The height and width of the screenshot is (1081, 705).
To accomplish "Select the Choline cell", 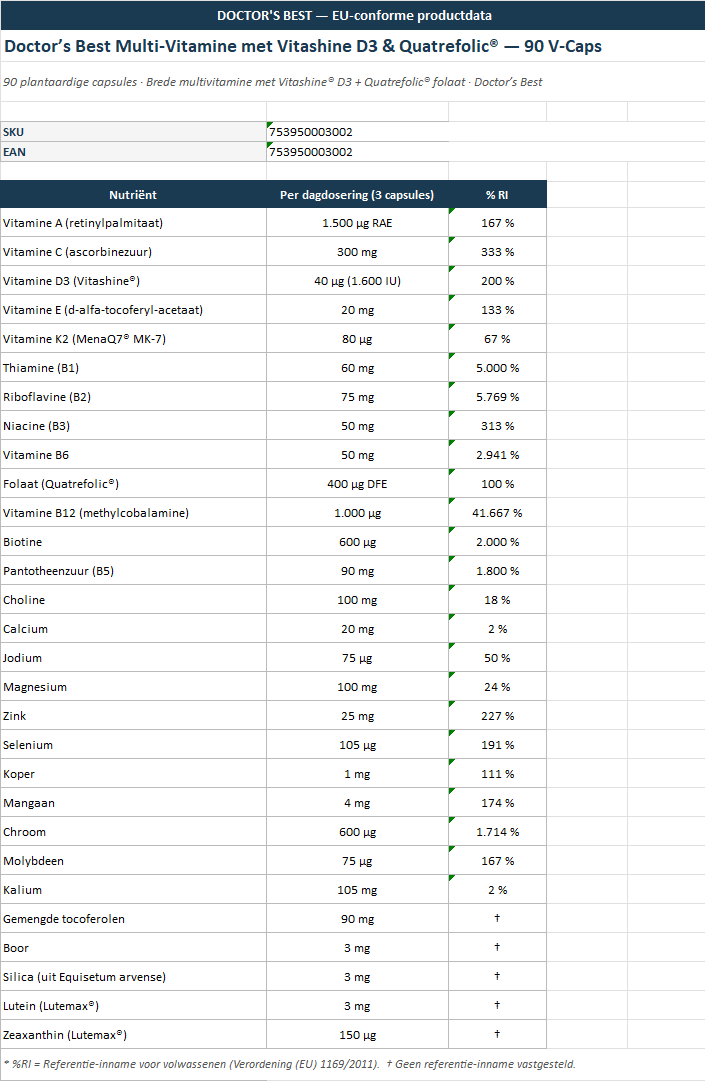I will click(x=133, y=599).
